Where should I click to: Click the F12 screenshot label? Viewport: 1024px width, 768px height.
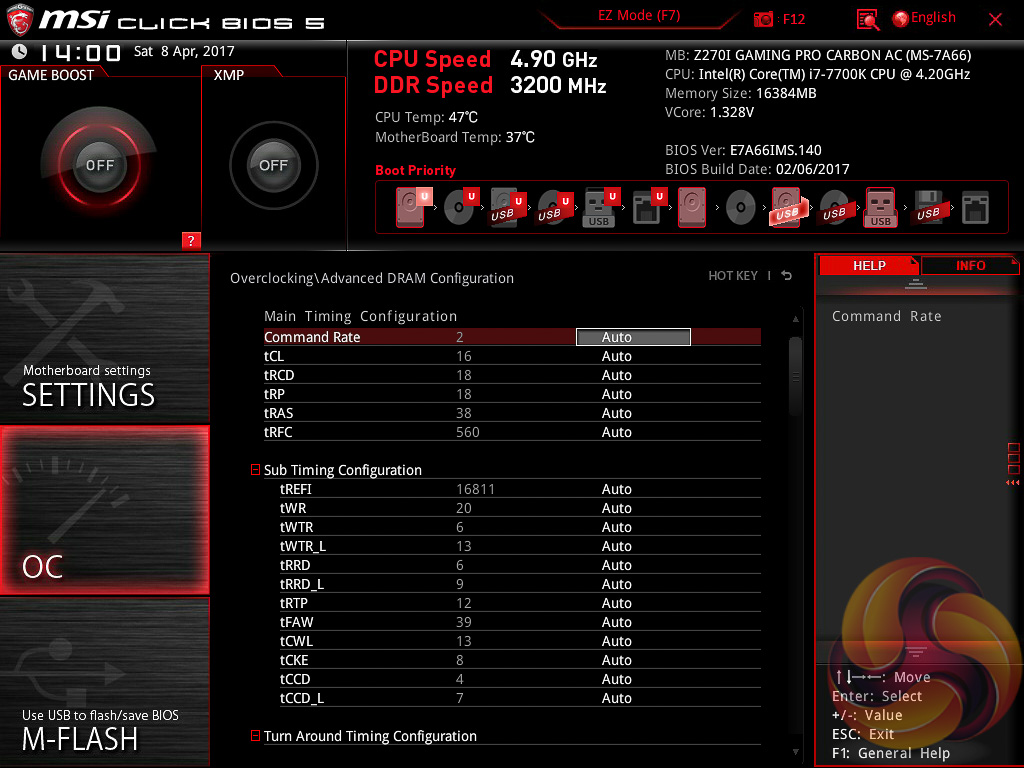[x=794, y=20]
